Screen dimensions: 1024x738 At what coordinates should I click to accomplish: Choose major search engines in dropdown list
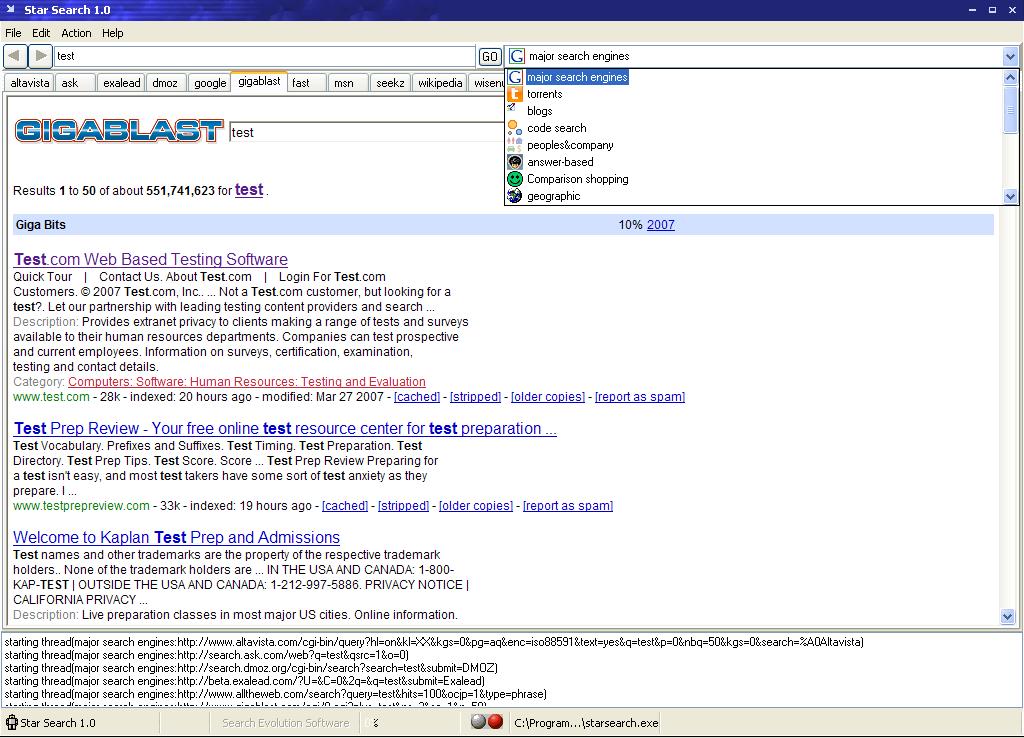pyautogui.click(x=577, y=77)
